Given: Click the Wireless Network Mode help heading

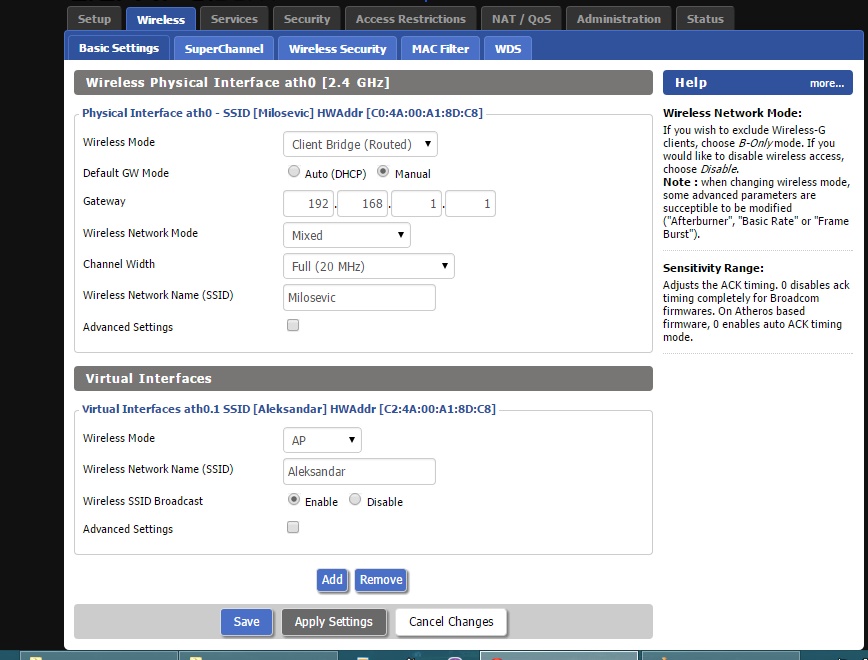Looking at the screenshot, I should pos(732,113).
